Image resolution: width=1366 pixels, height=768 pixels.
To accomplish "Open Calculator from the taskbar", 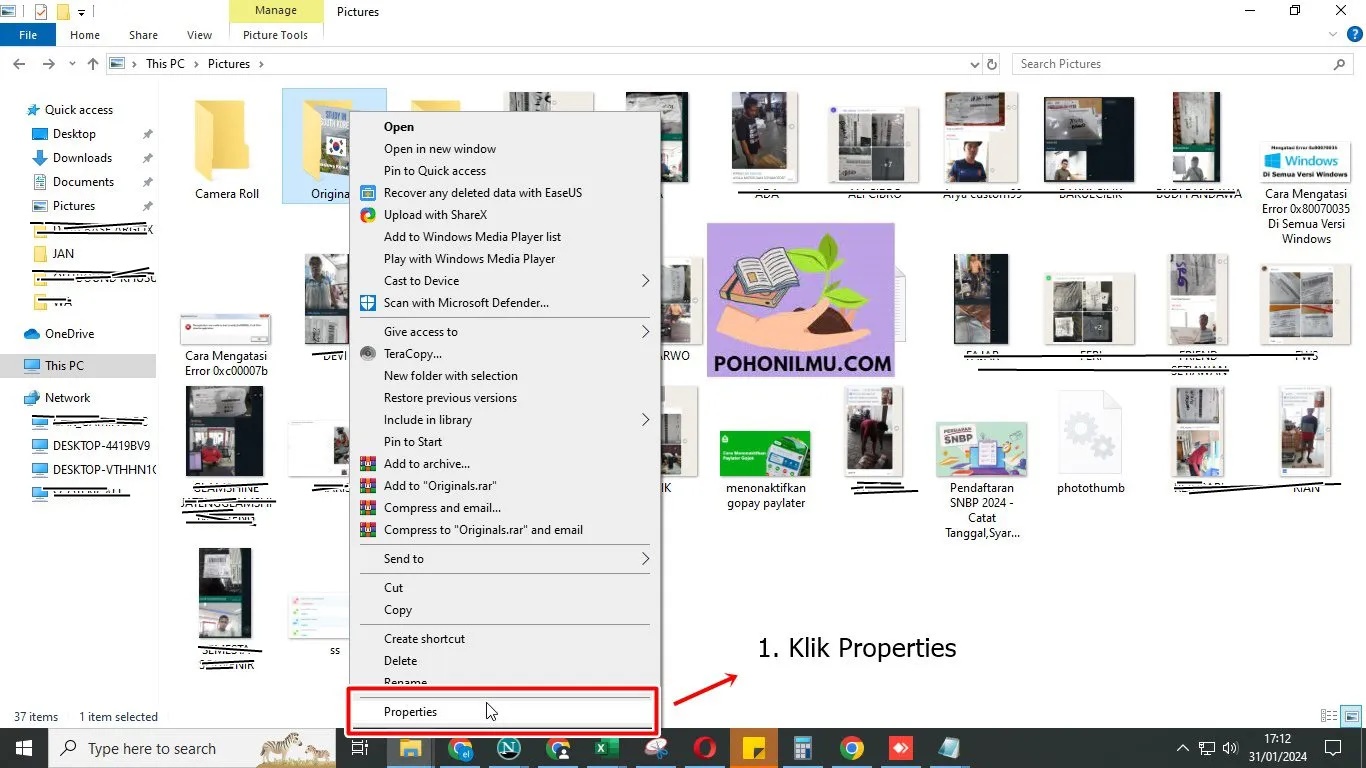I will pos(802,748).
